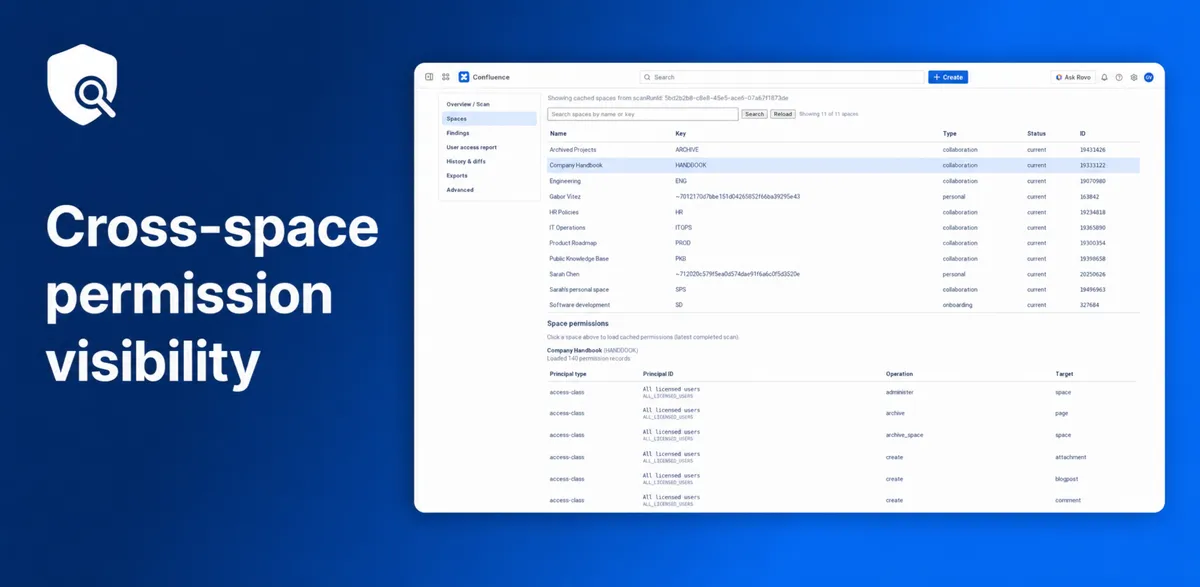Screen dimensions: 1200x587
Task: Select the IT Operations space row
Action: 843,227
